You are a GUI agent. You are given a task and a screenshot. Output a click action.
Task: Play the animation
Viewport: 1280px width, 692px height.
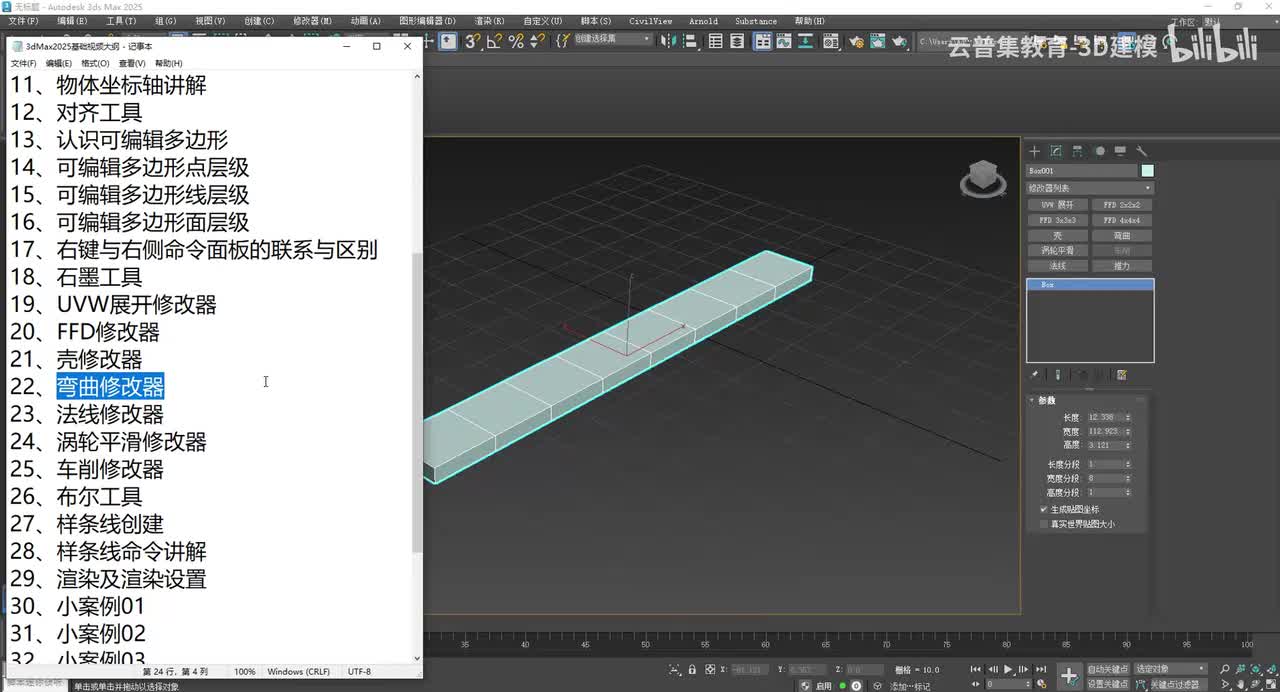[x=1008, y=669]
